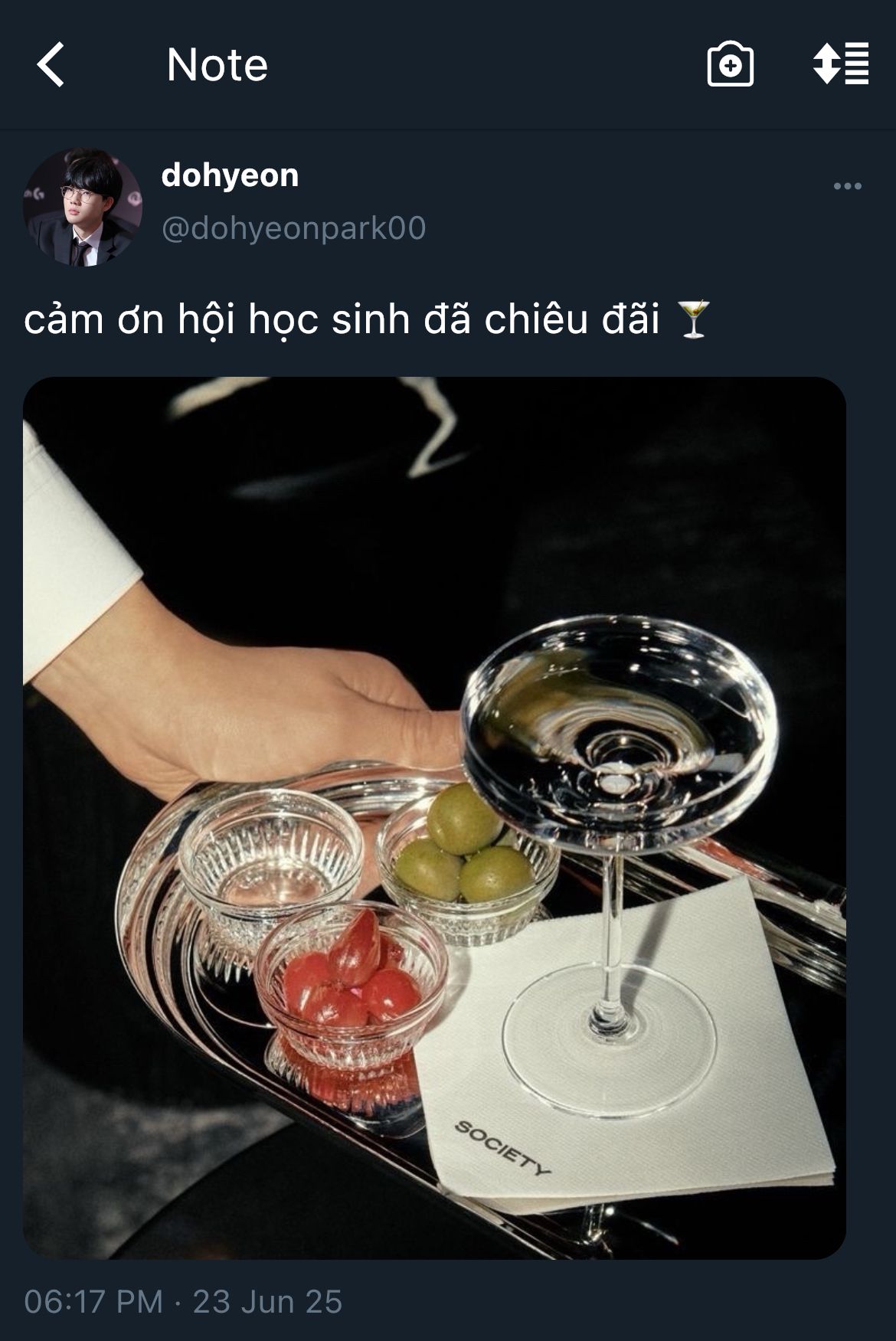896x1341 pixels.
Task: Tap the cocktail glass emoji
Action: 695,319
